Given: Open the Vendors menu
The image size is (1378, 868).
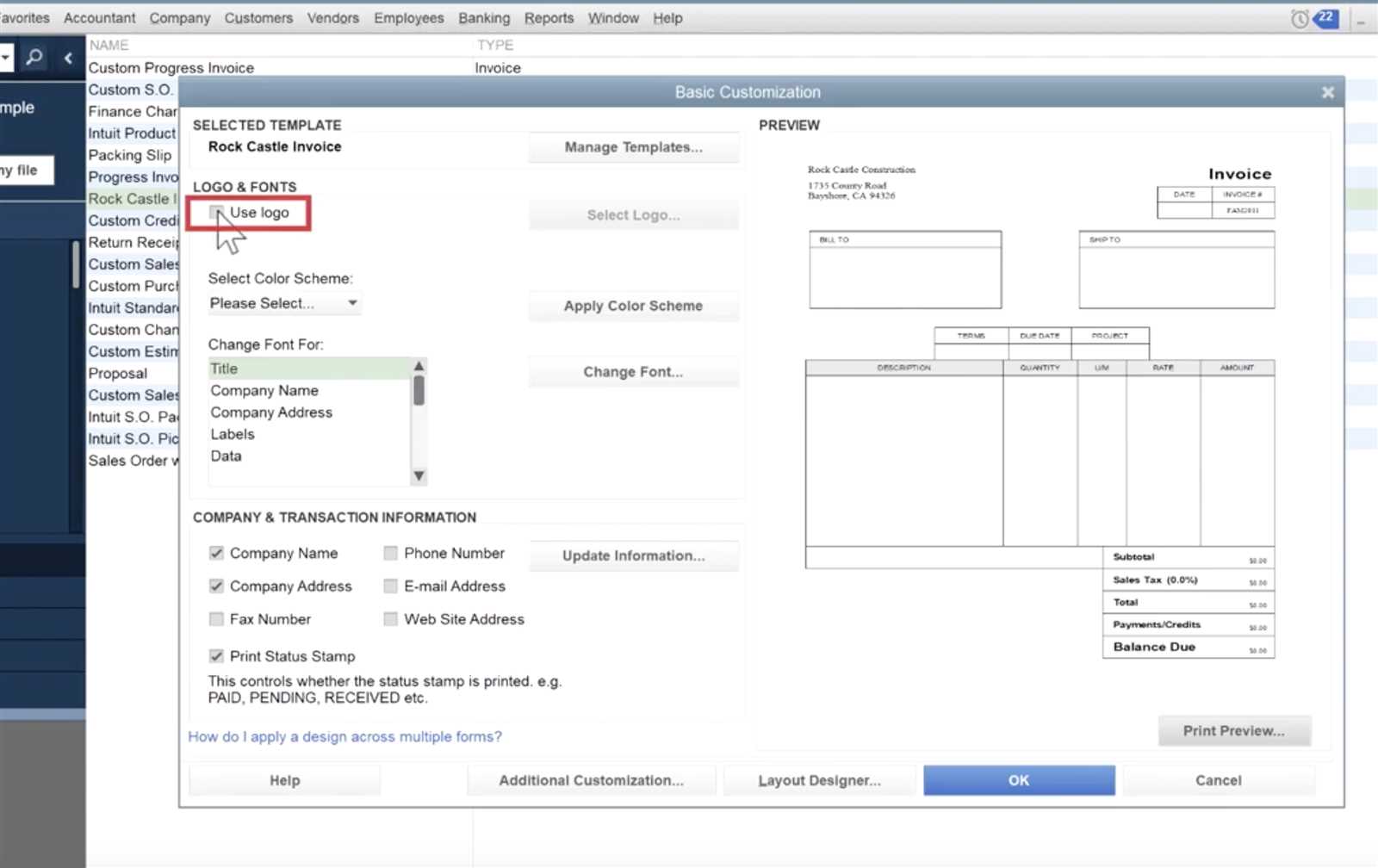Looking at the screenshot, I should [x=332, y=18].
